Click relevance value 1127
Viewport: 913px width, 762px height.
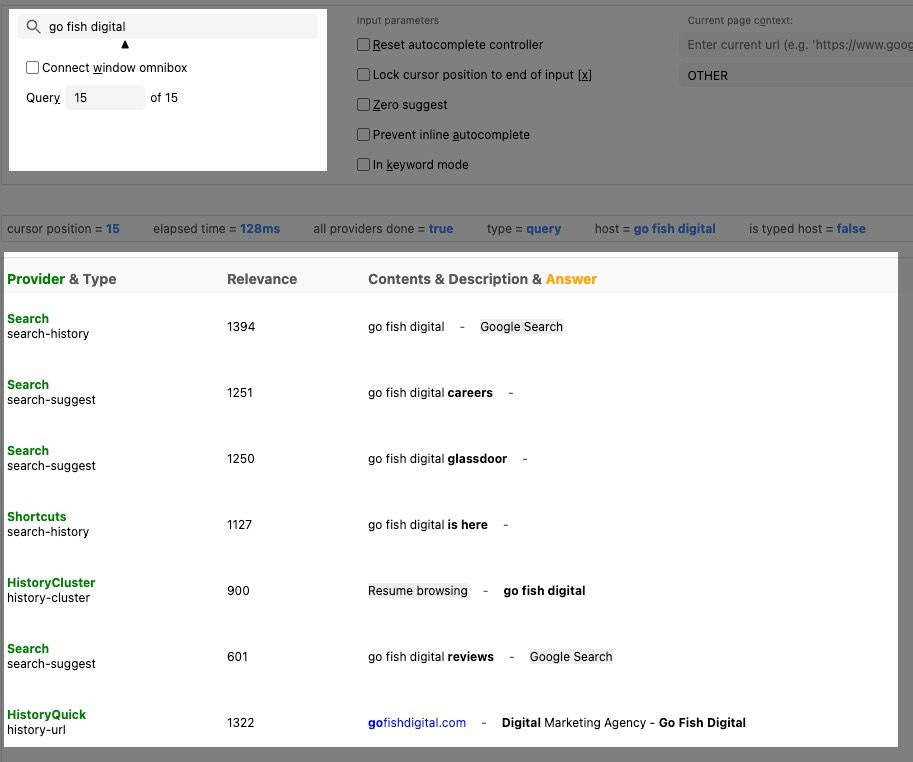(x=239, y=525)
